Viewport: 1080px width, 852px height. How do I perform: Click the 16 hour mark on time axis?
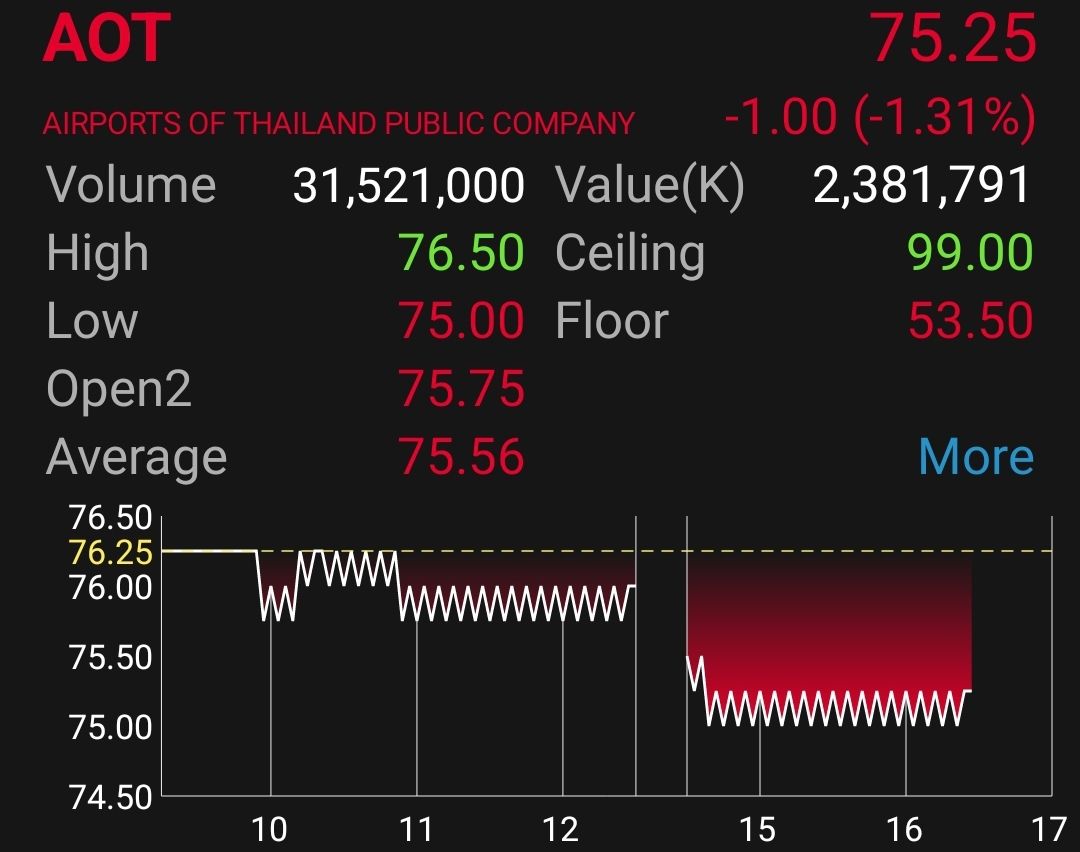[904, 829]
